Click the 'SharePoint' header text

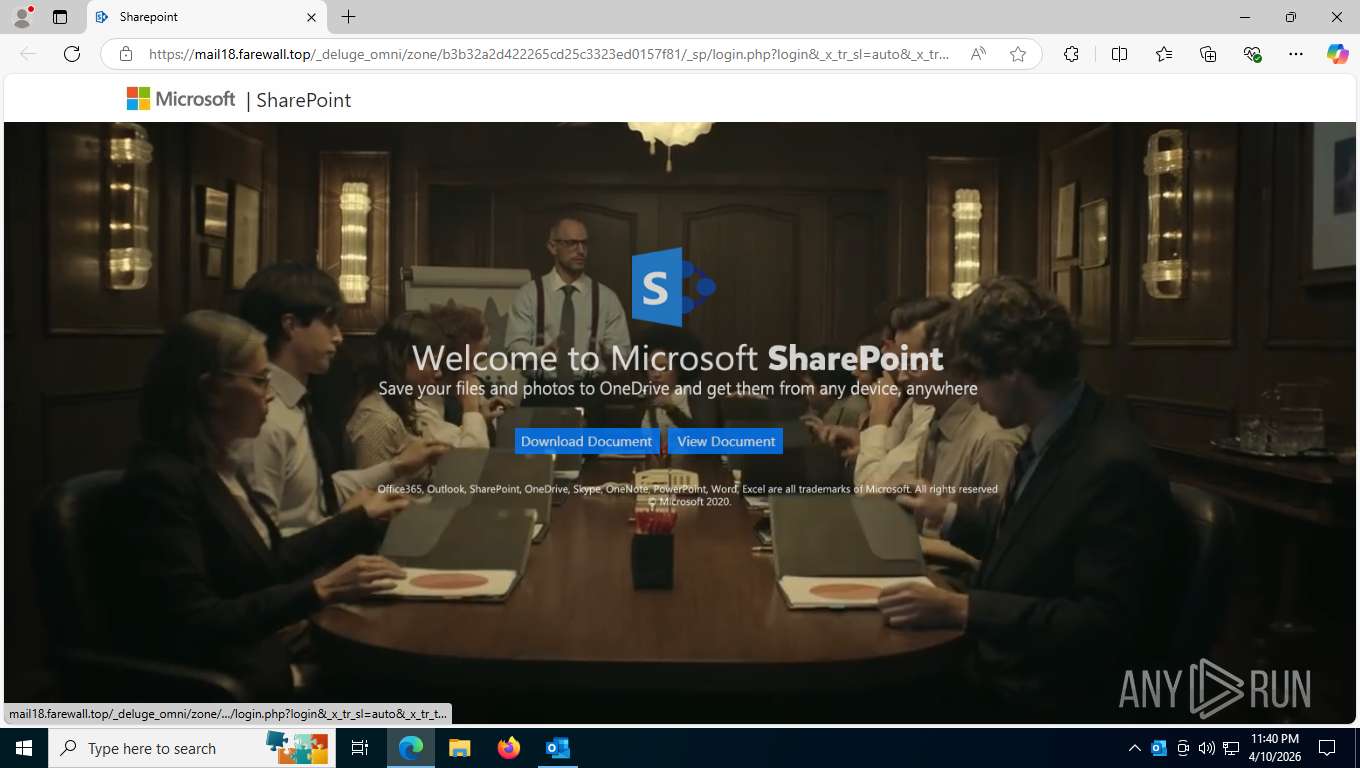pyautogui.click(x=304, y=100)
